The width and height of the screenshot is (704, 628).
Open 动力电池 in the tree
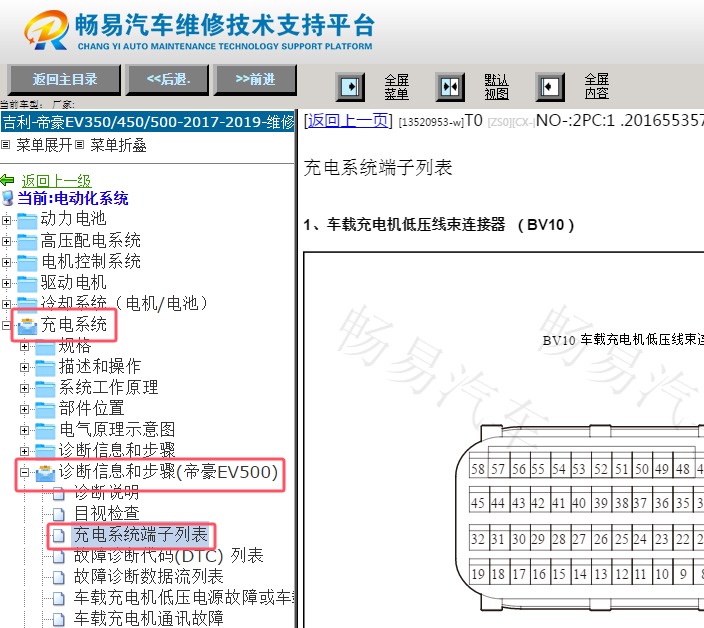[x=73, y=219]
